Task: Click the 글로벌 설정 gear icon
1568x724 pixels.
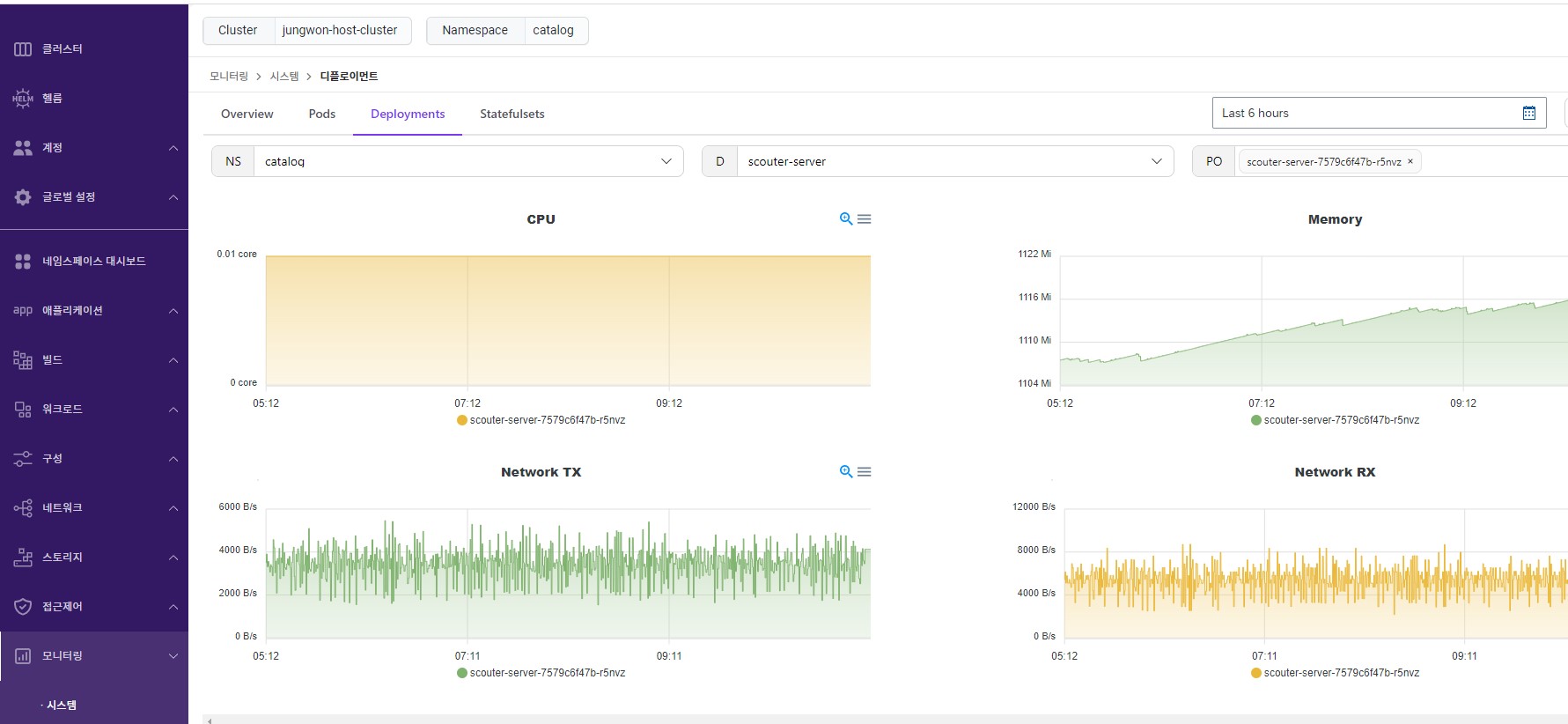Action: point(23,197)
